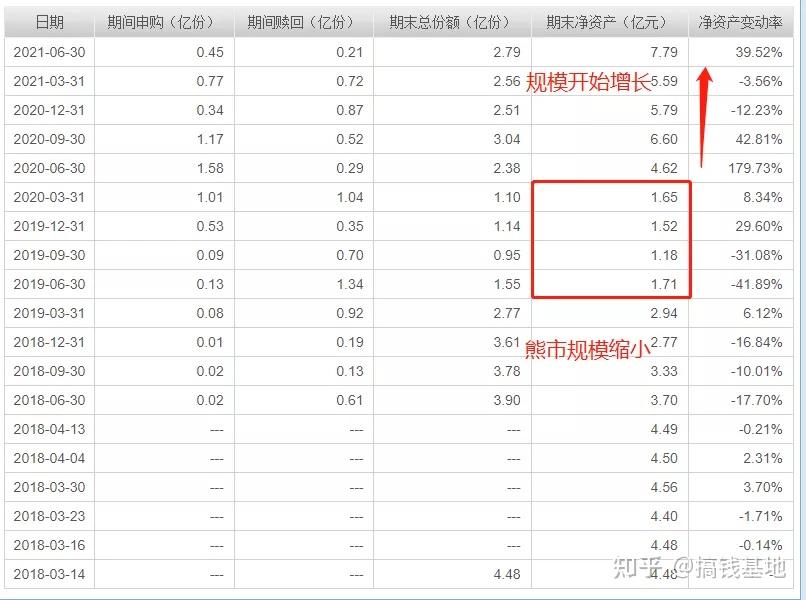Click the 净资产变动率 column header
Viewport: 806px width, 600px height.
tap(741, 22)
